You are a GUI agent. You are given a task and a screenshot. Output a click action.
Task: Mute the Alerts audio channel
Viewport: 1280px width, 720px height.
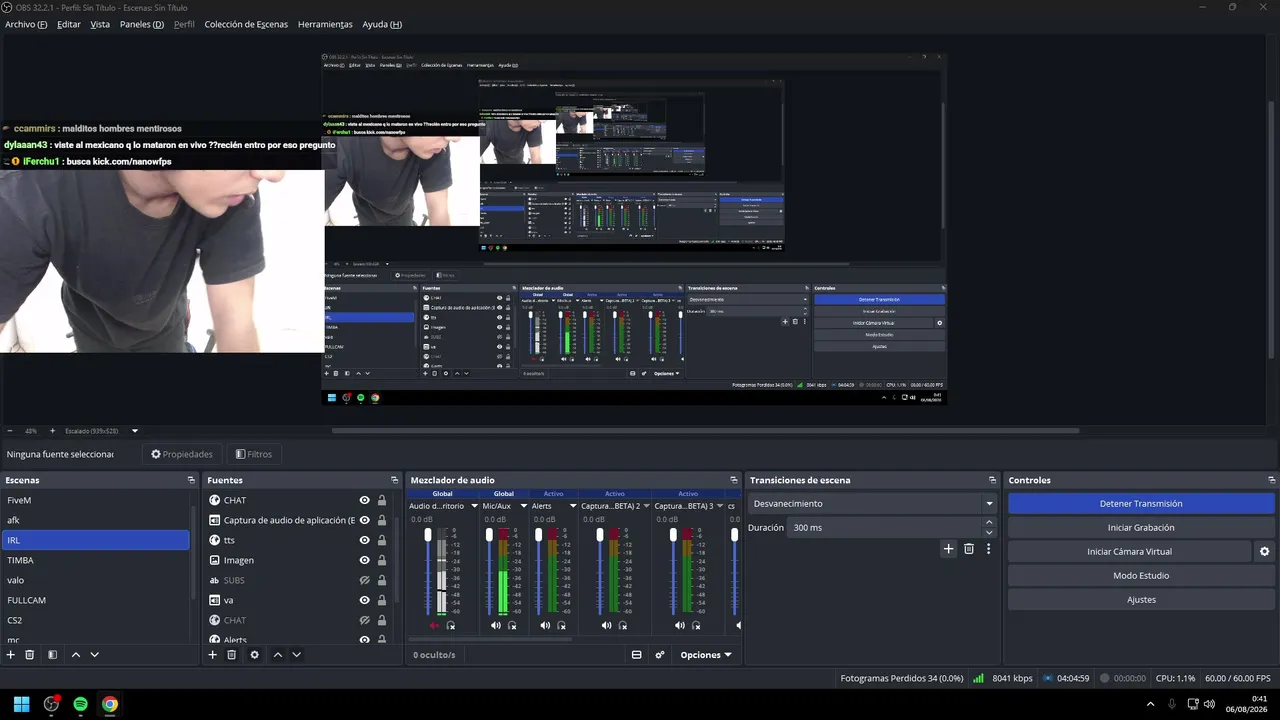[545, 626]
